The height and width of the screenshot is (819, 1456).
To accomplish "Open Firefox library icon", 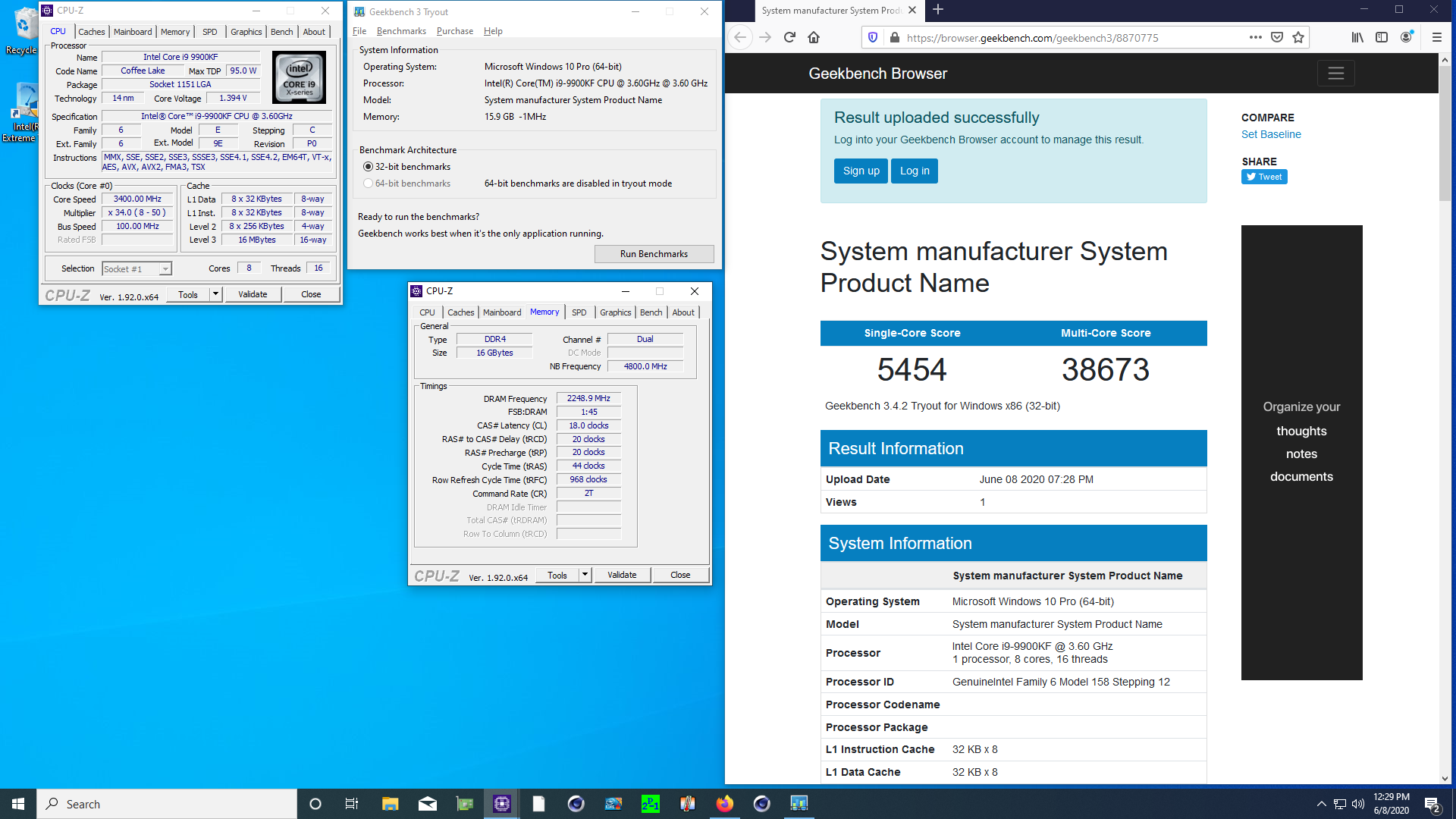I will pyautogui.click(x=1357, y=37).
